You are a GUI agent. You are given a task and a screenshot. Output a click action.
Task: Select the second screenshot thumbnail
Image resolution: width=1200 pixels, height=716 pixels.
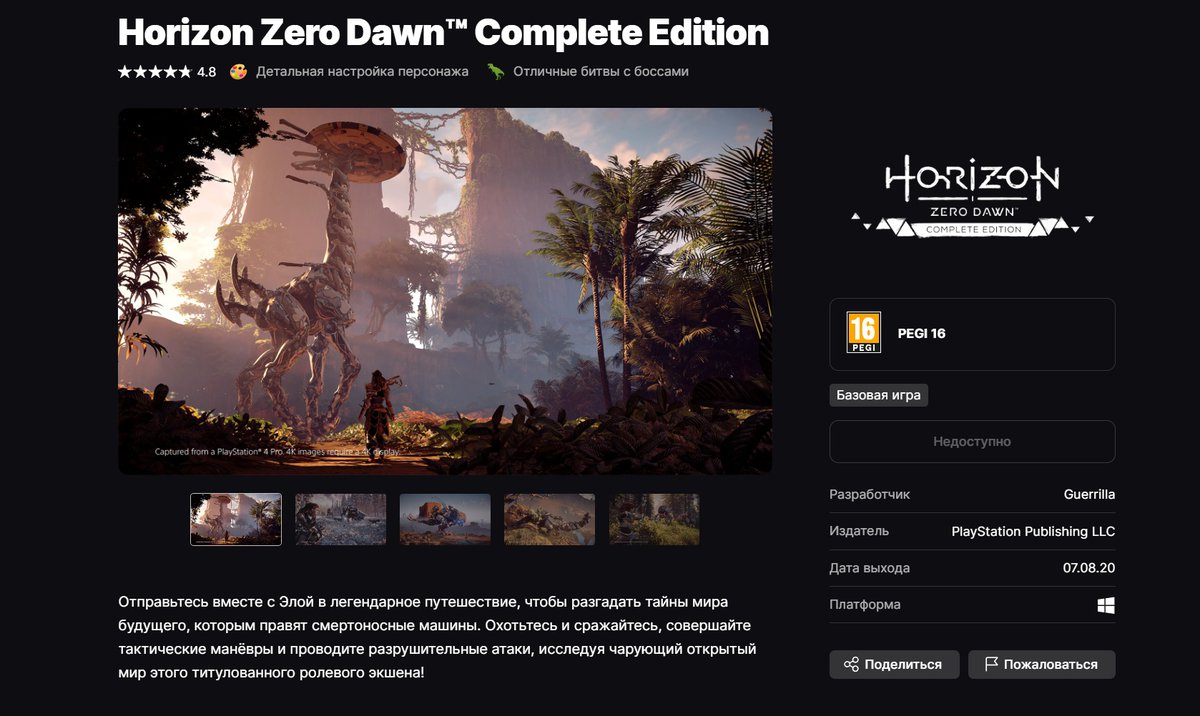[341, 519]
